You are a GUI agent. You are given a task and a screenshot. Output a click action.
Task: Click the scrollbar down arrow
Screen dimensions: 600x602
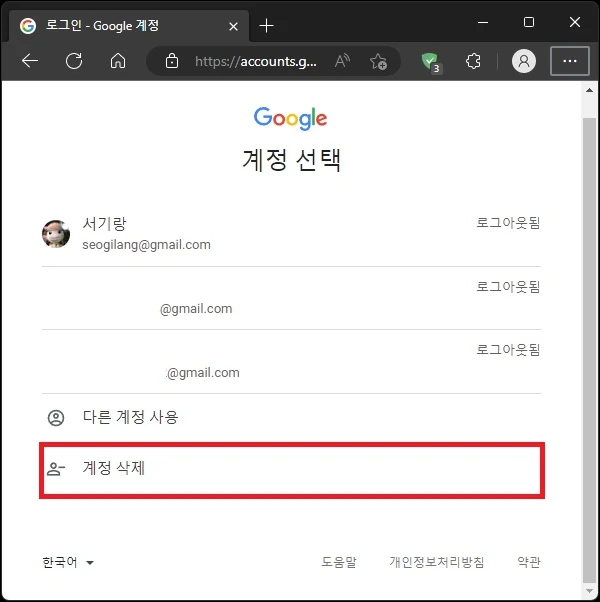(x=589, y=591)
